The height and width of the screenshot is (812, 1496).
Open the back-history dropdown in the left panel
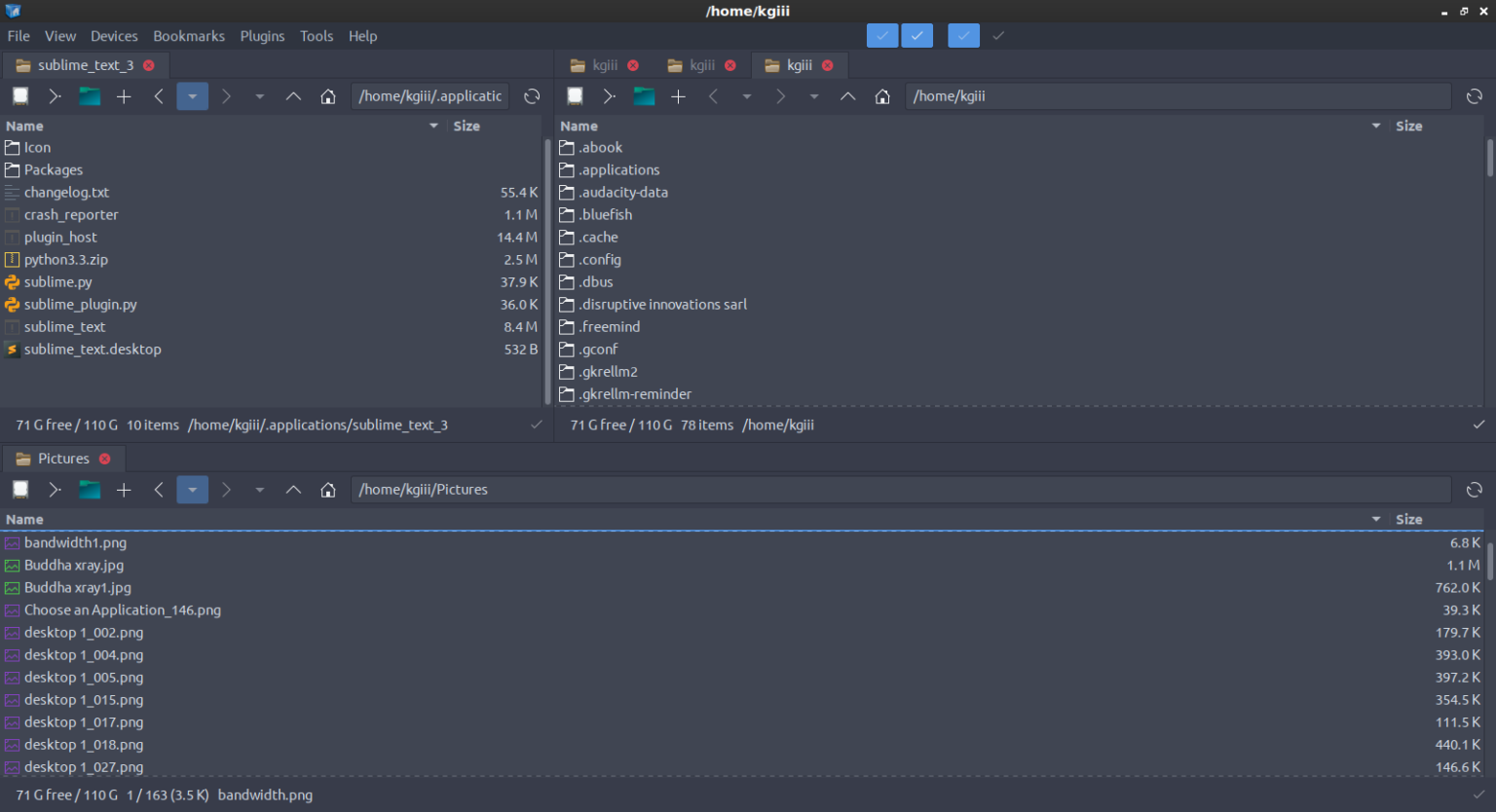(x=192, y=95)
